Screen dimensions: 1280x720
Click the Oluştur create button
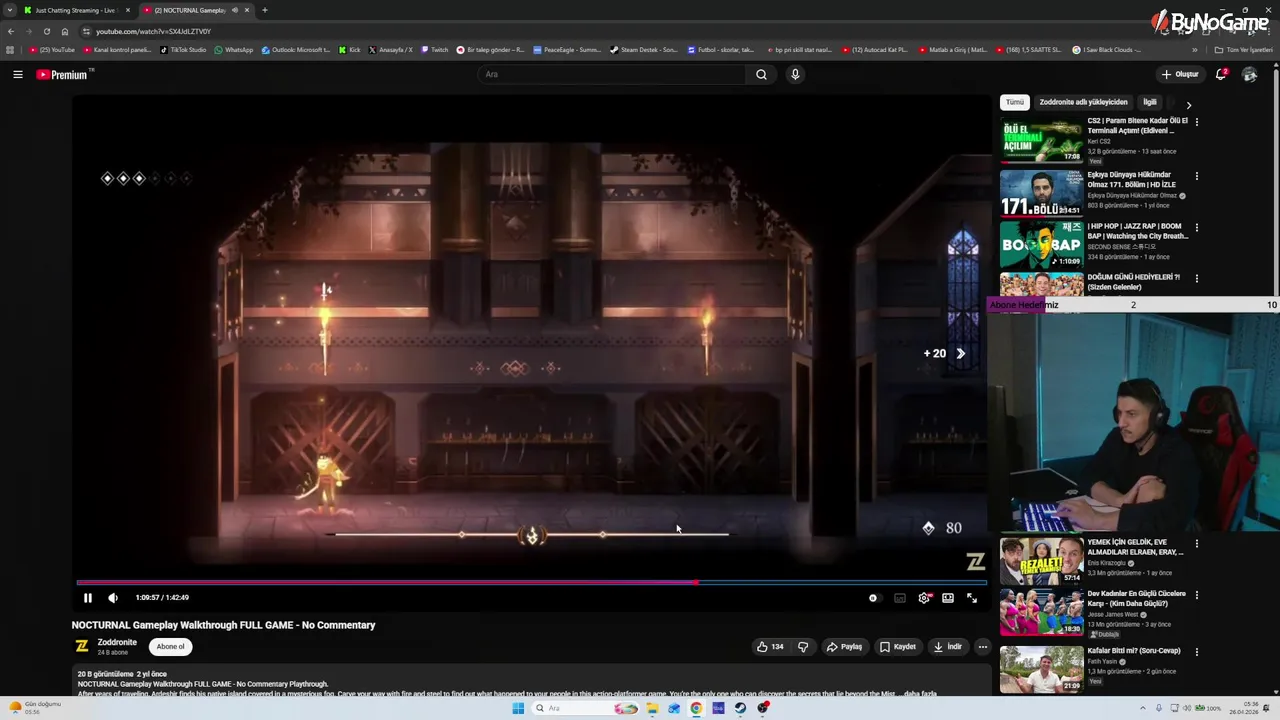1180,74
